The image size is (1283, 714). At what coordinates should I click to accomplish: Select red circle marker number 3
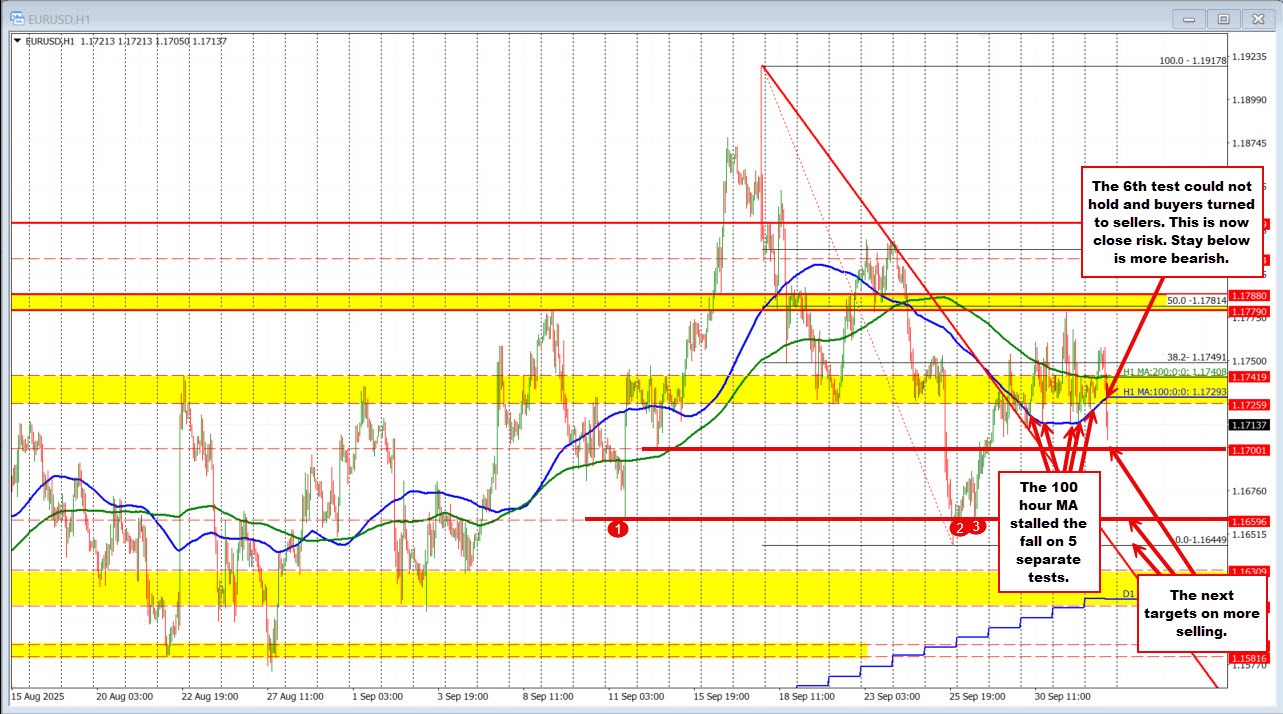tap(978, 526)
